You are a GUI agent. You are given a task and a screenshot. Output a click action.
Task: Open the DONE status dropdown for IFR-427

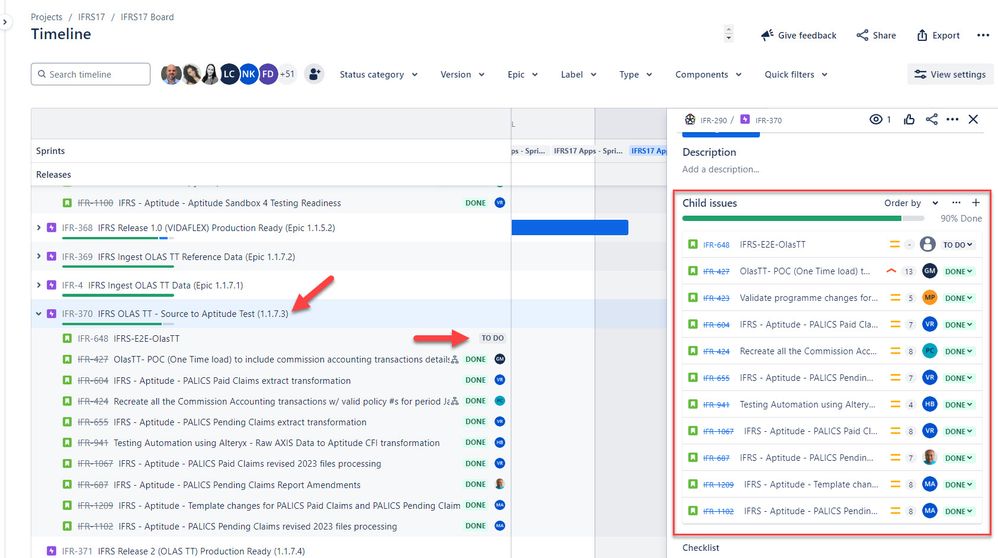point(958,271)
